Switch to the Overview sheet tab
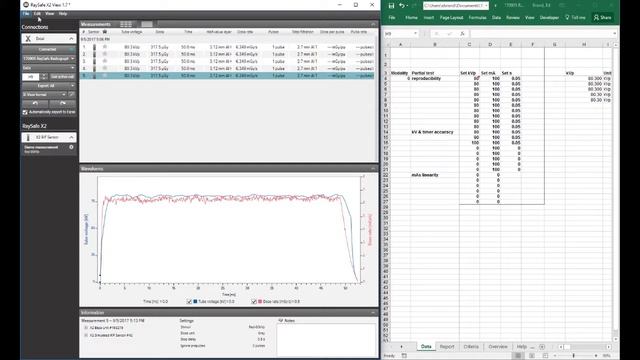This screenshot has width=640, height=360. [498, 347]
